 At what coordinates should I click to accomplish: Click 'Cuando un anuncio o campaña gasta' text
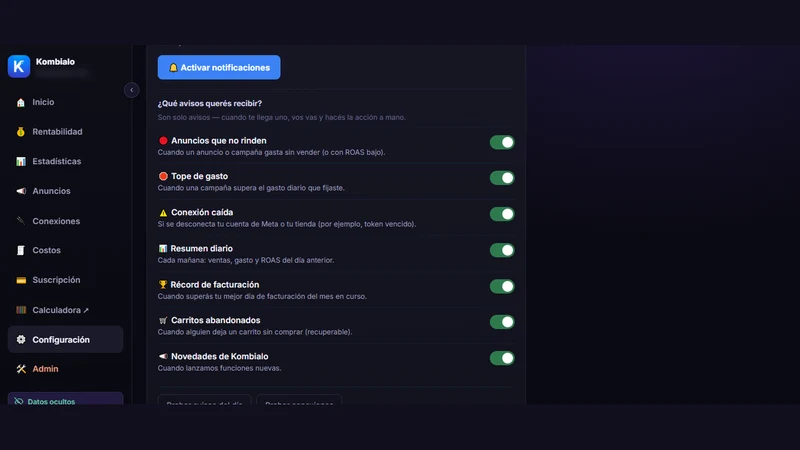coord(271,153)
